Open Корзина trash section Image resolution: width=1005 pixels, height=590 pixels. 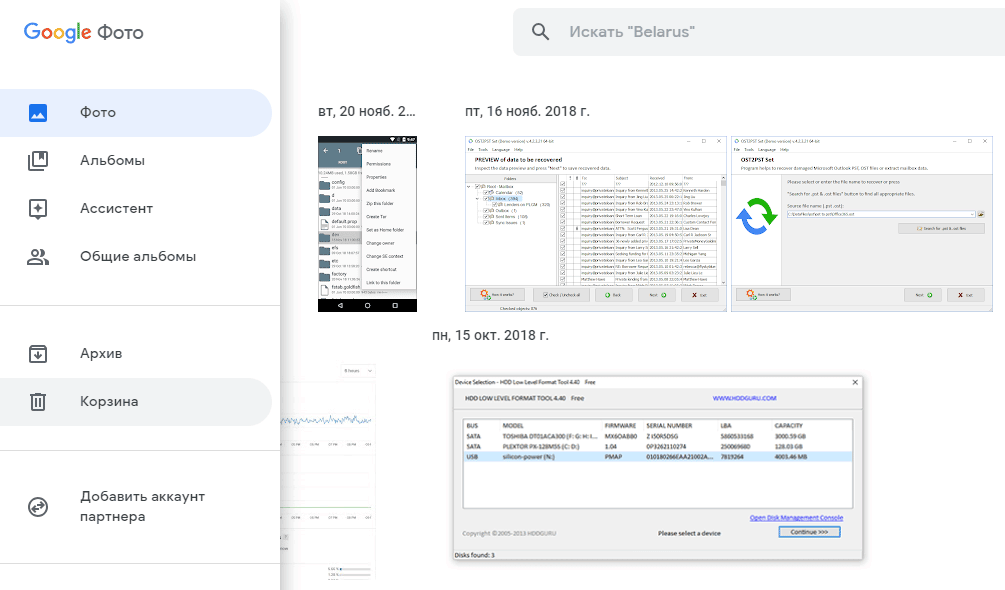pyautogui.click(x=136, y=402)
